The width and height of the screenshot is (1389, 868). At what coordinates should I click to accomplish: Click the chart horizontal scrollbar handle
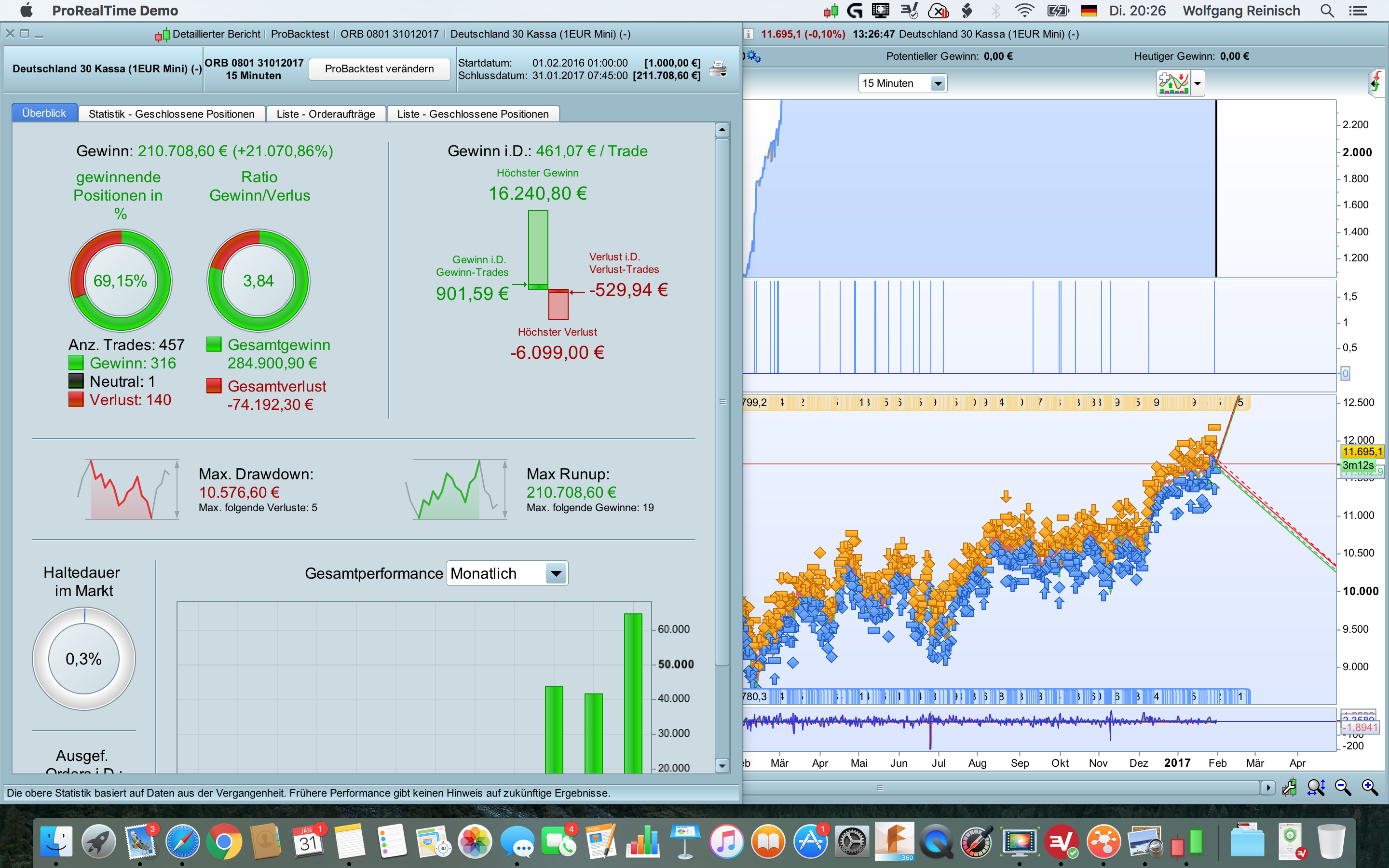point(879,787)
